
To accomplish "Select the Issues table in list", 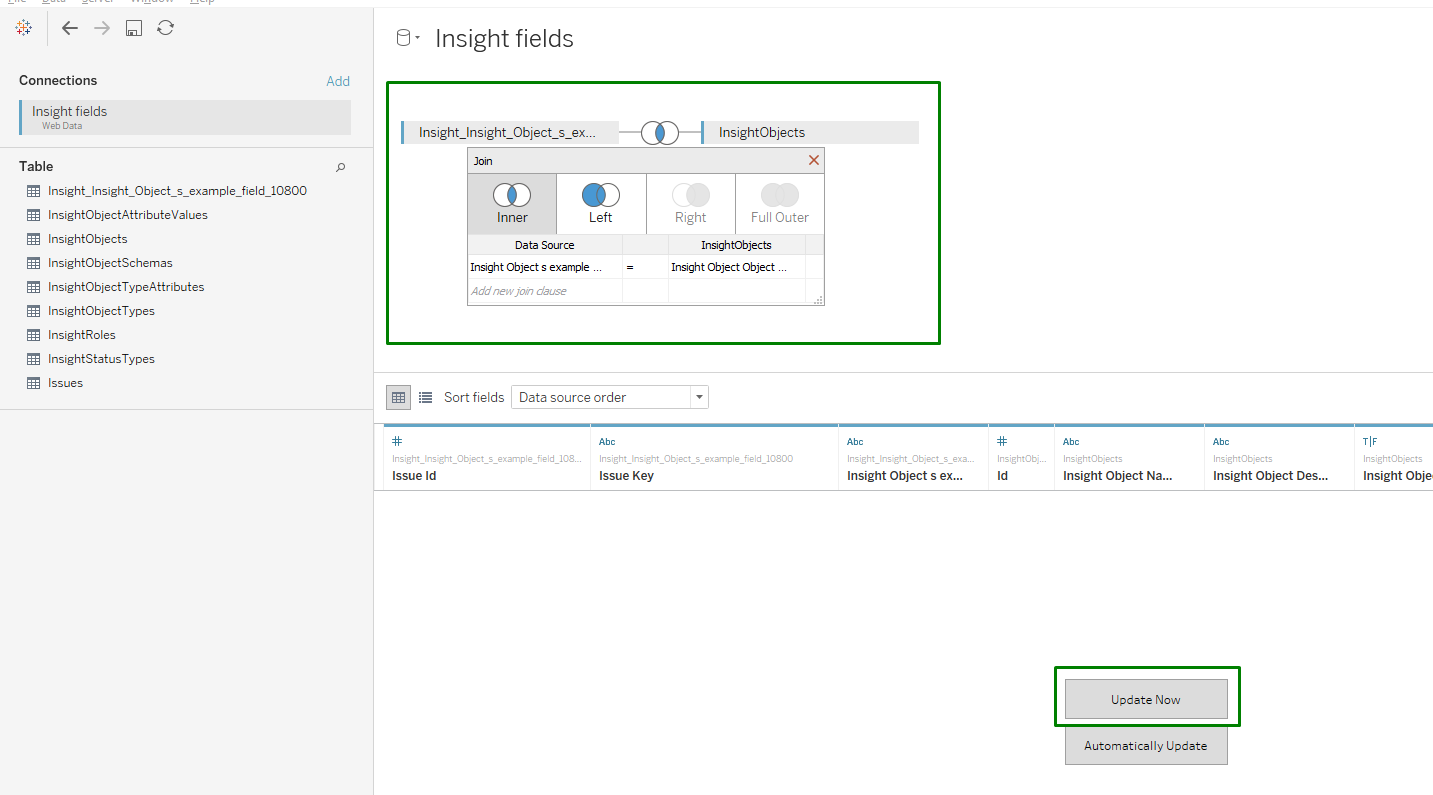I will tap(65, 383).
